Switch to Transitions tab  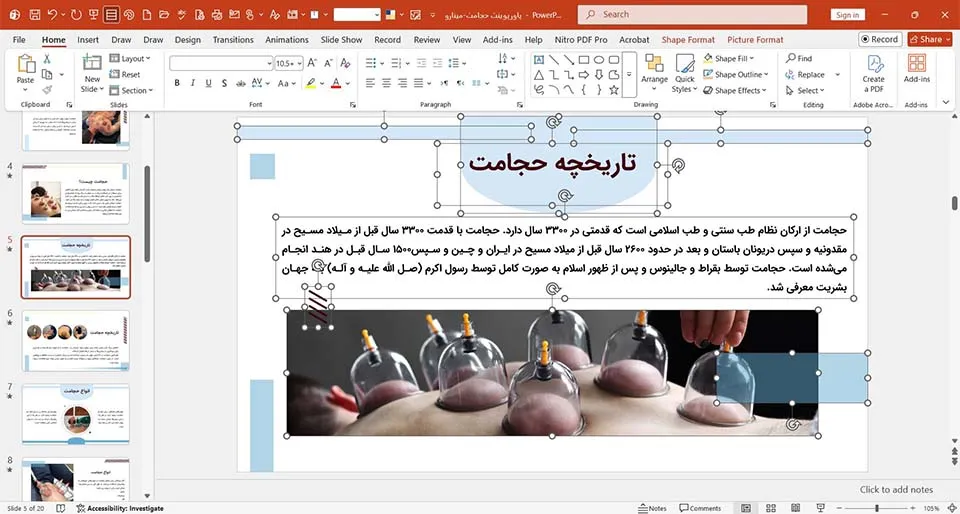click(233, 40)
